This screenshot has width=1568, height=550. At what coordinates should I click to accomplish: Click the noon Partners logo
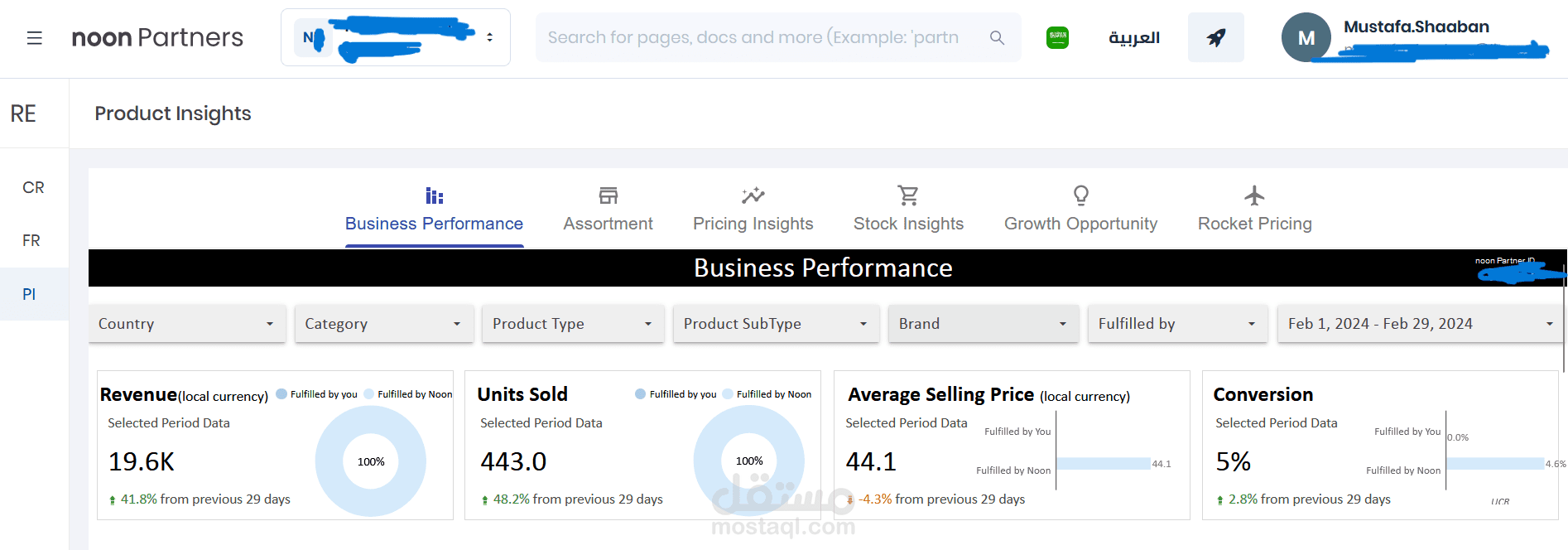coord(157,37)
